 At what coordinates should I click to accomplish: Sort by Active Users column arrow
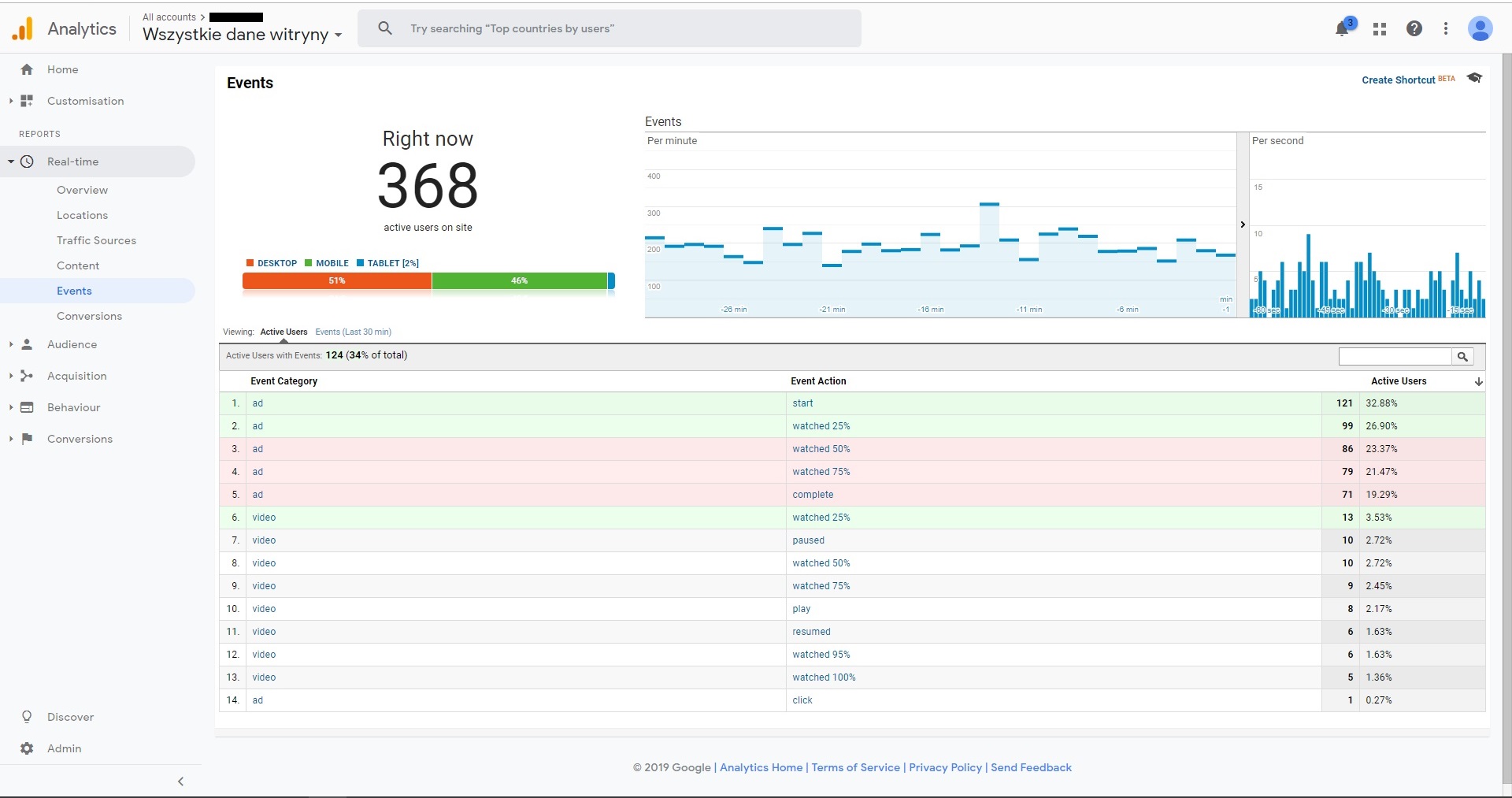pyautogui.click(x=1479, y=381)
